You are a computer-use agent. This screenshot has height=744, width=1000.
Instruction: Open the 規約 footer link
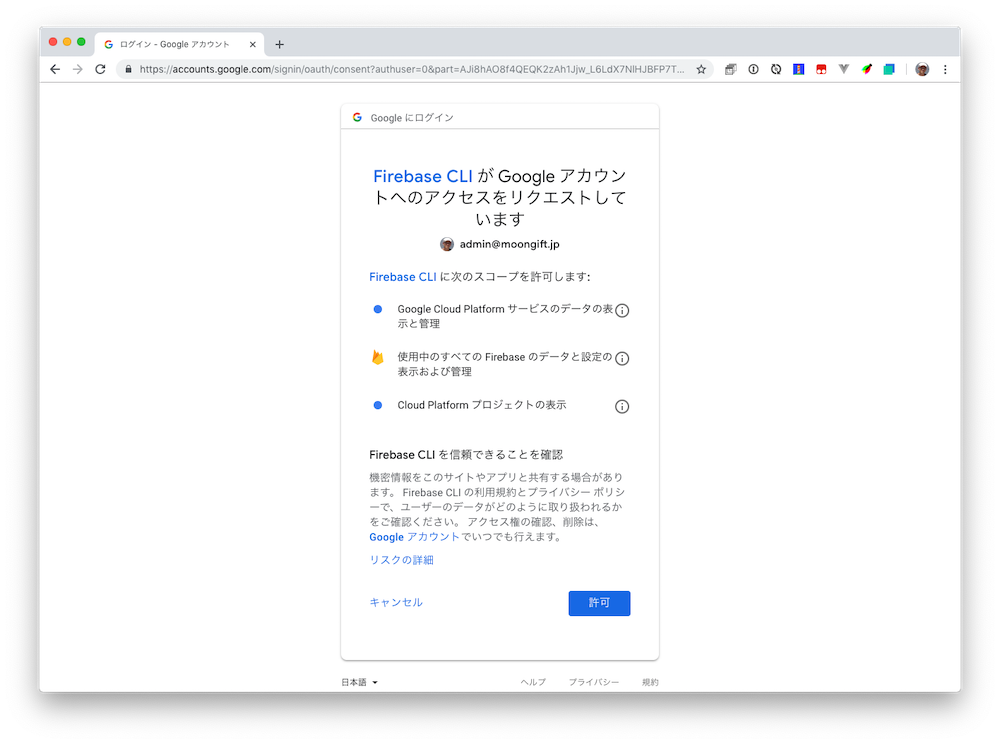pos(650,682)
